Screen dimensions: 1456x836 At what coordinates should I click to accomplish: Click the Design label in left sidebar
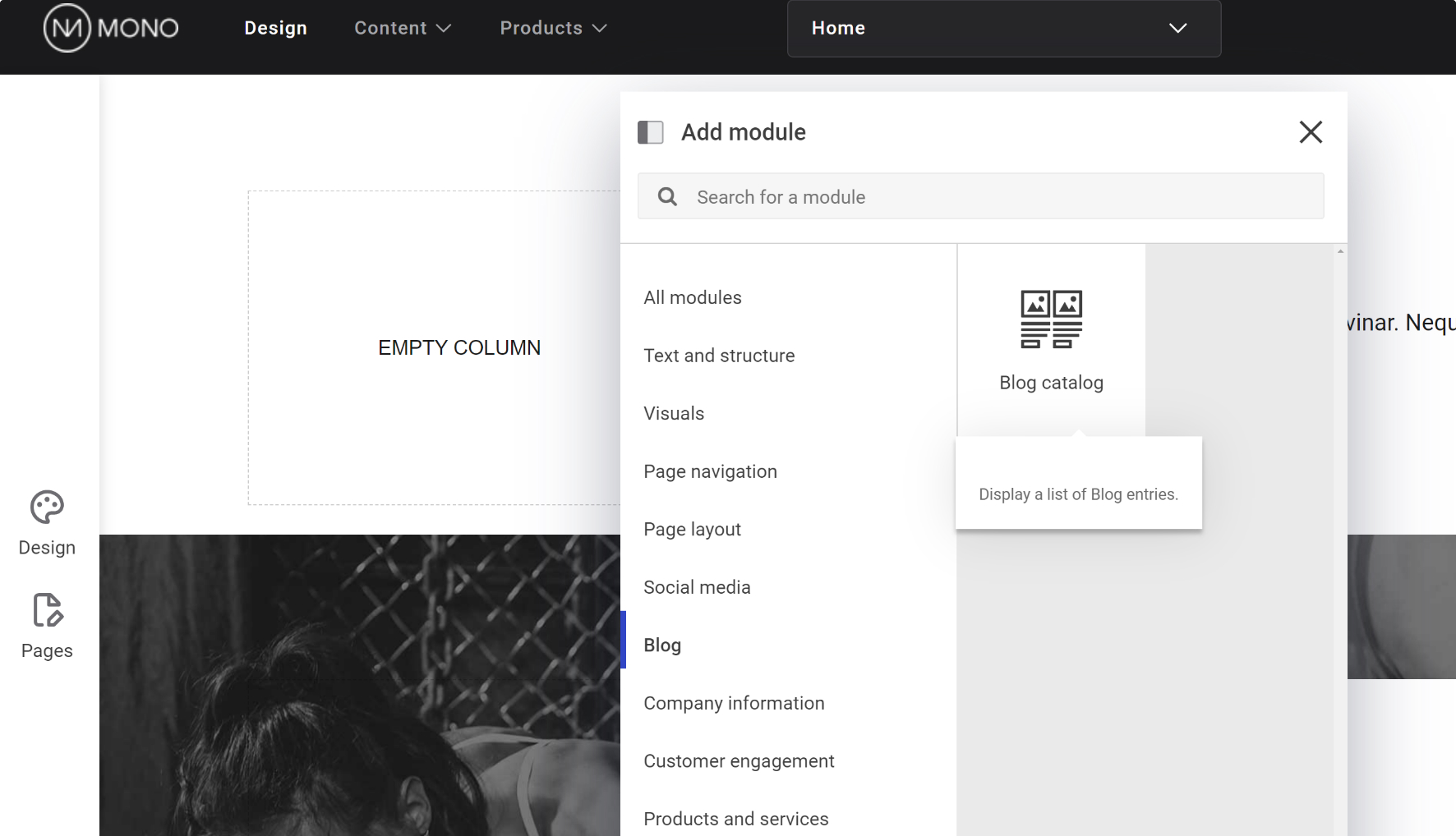[47, 548]
